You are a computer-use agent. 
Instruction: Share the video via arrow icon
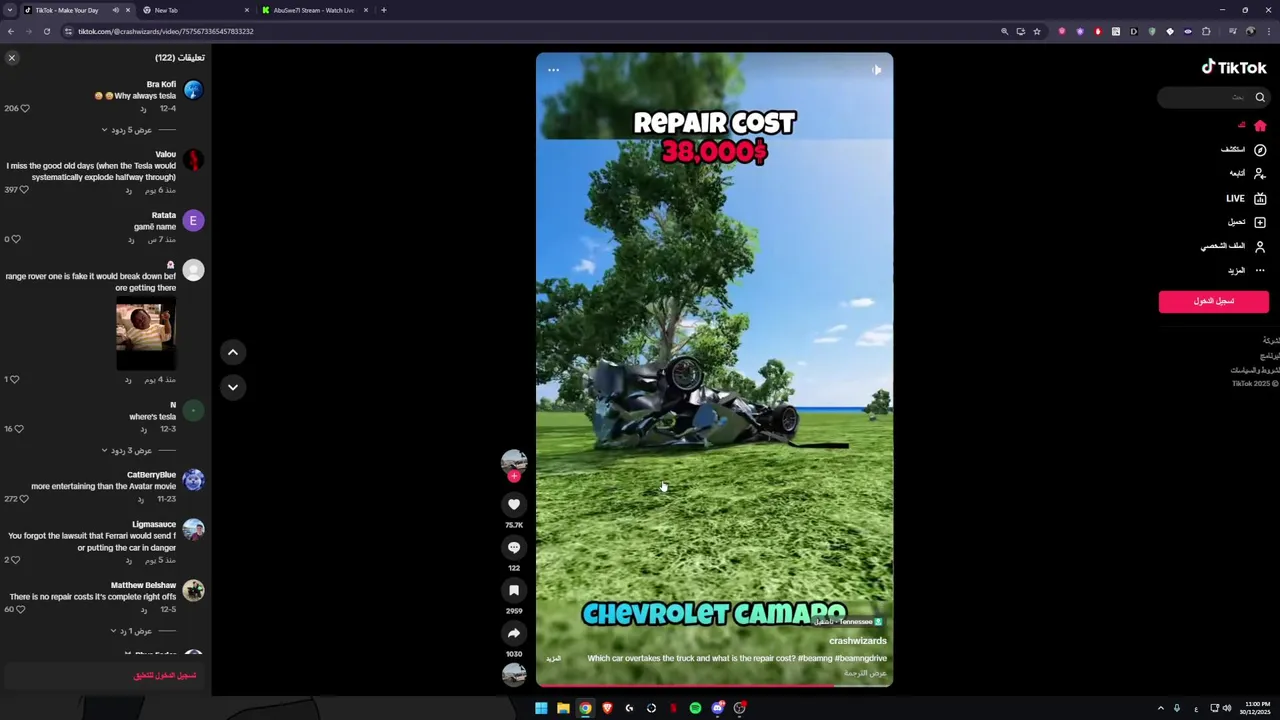coord(514,633)
